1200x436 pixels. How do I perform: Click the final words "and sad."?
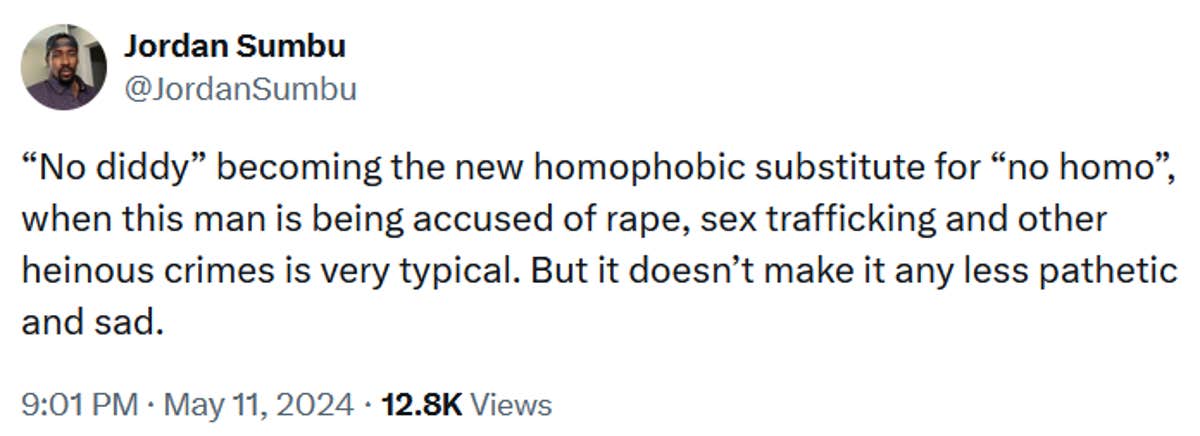tap(91, 324)
